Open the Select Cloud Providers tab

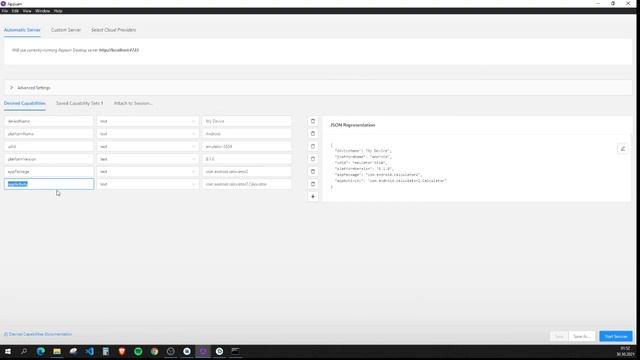(113, 30)
